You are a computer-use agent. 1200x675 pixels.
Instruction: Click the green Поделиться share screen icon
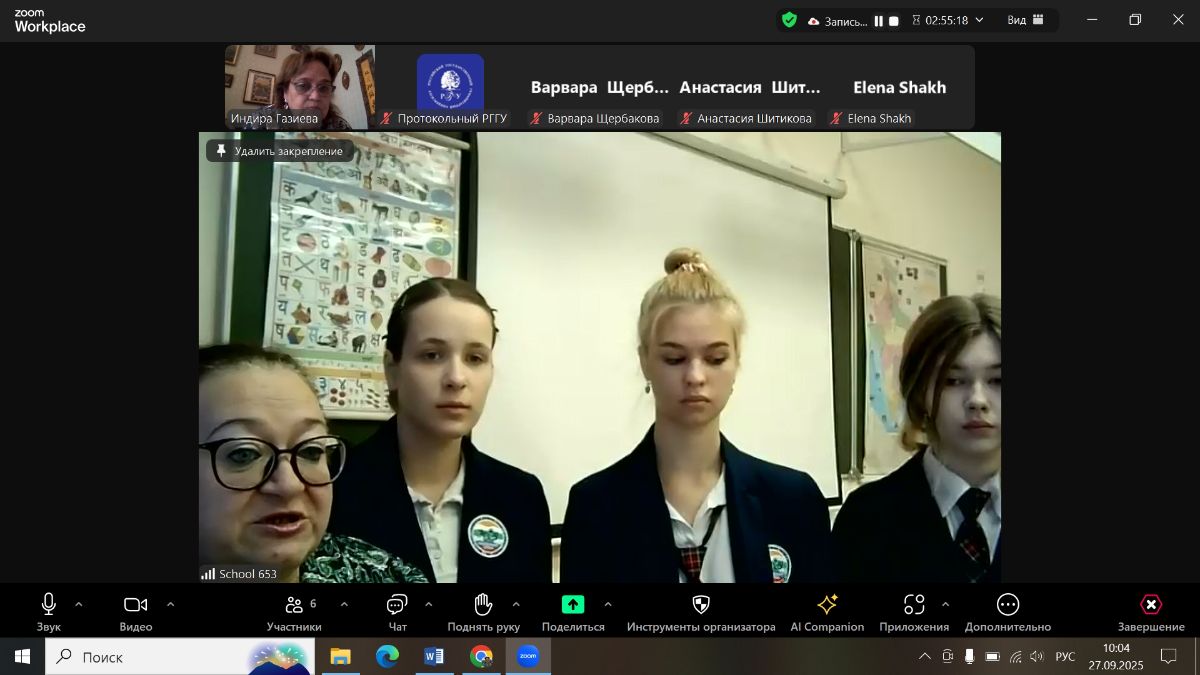pyautogui.click(x=573, y=604)
